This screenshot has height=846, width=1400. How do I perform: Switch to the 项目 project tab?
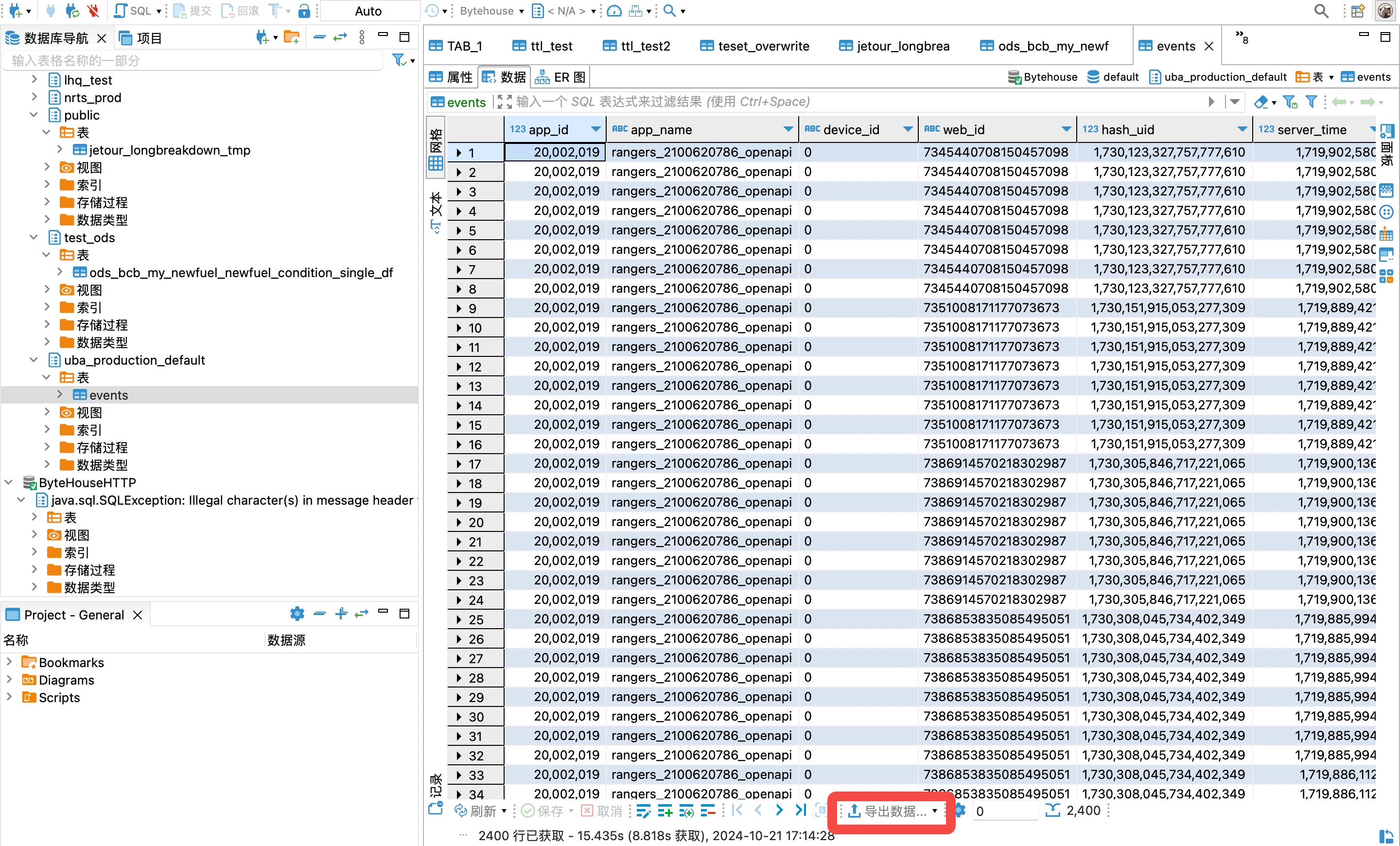pos(140,38)
